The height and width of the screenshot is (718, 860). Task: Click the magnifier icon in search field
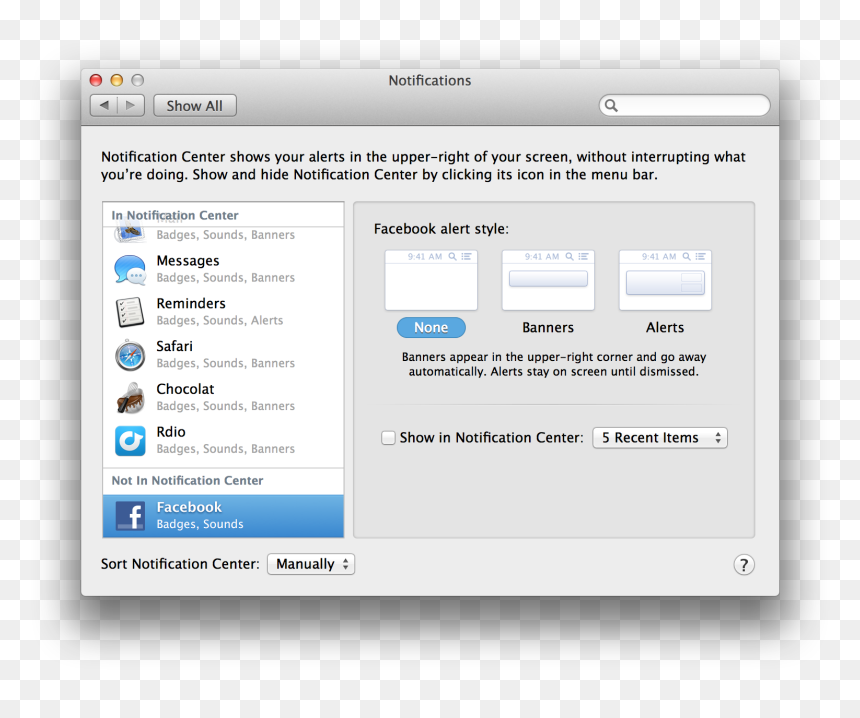pyautogui.click(x=612, y=105)
